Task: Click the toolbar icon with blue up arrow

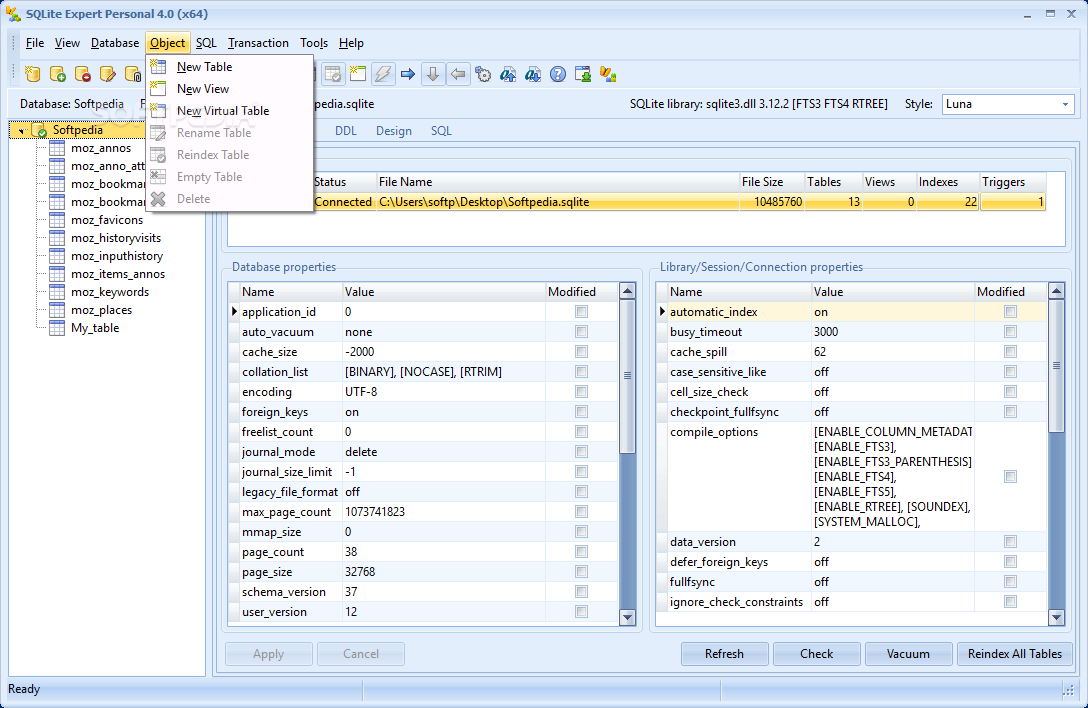Action: 508,74
